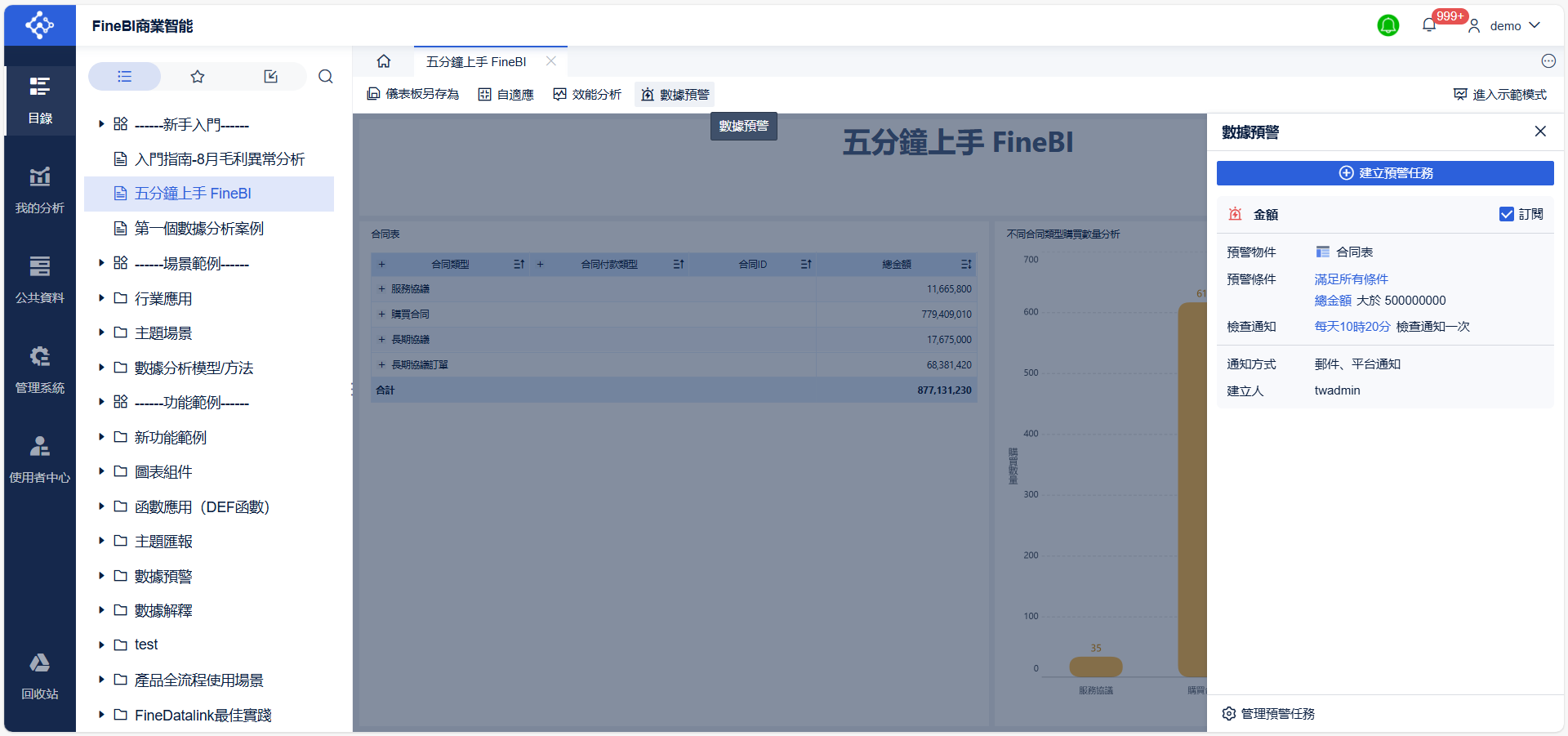Open the 回收站 recycle bin

[x=39, y=676]
